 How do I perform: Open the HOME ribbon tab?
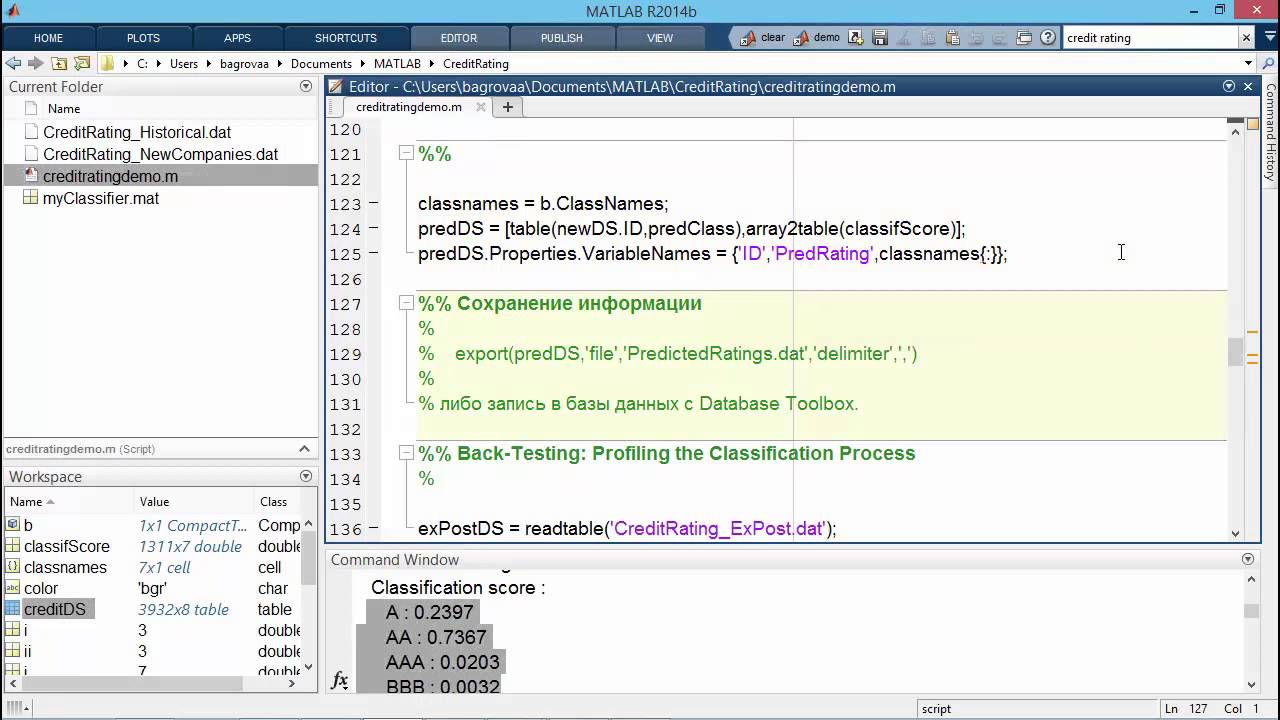(48, 38)
